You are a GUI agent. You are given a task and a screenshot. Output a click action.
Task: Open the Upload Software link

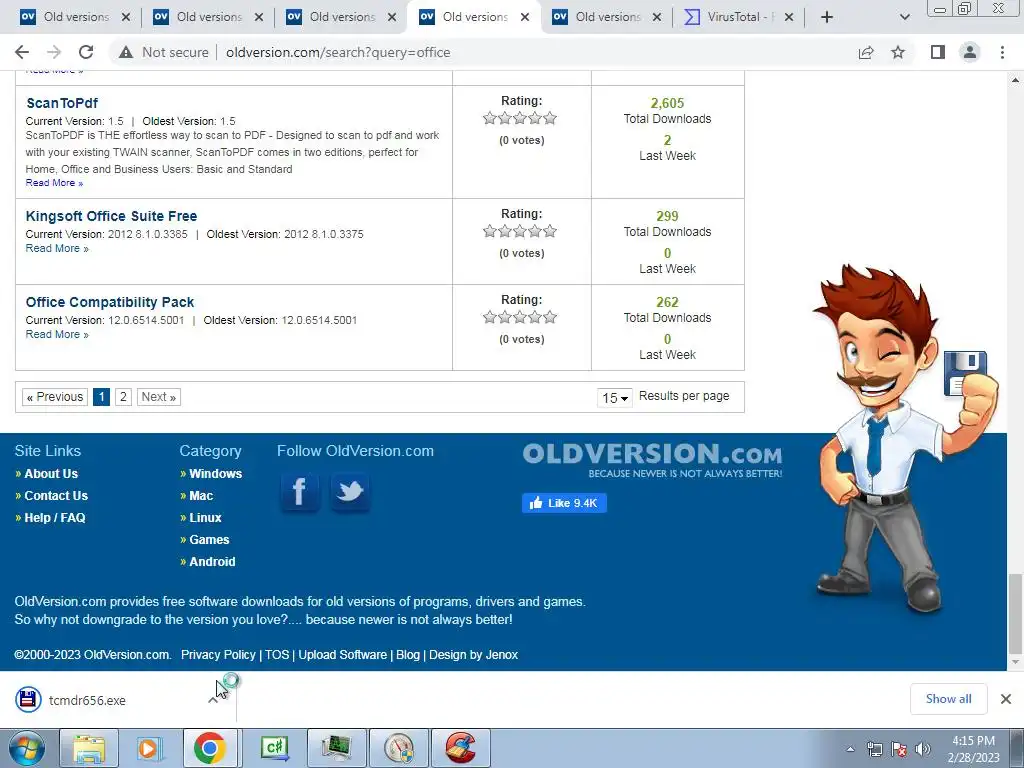(343, 655)
